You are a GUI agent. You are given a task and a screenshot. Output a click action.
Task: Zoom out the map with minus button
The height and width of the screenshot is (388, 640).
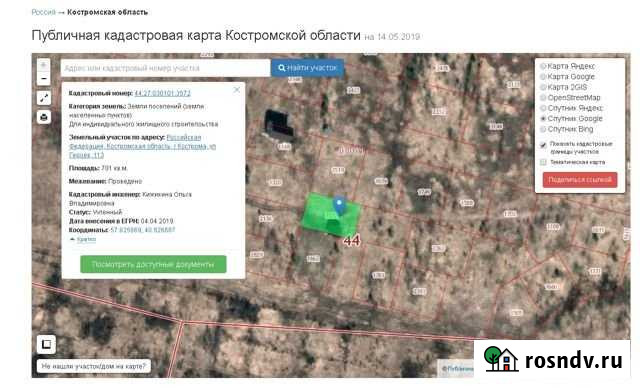[x=44, y=78]
